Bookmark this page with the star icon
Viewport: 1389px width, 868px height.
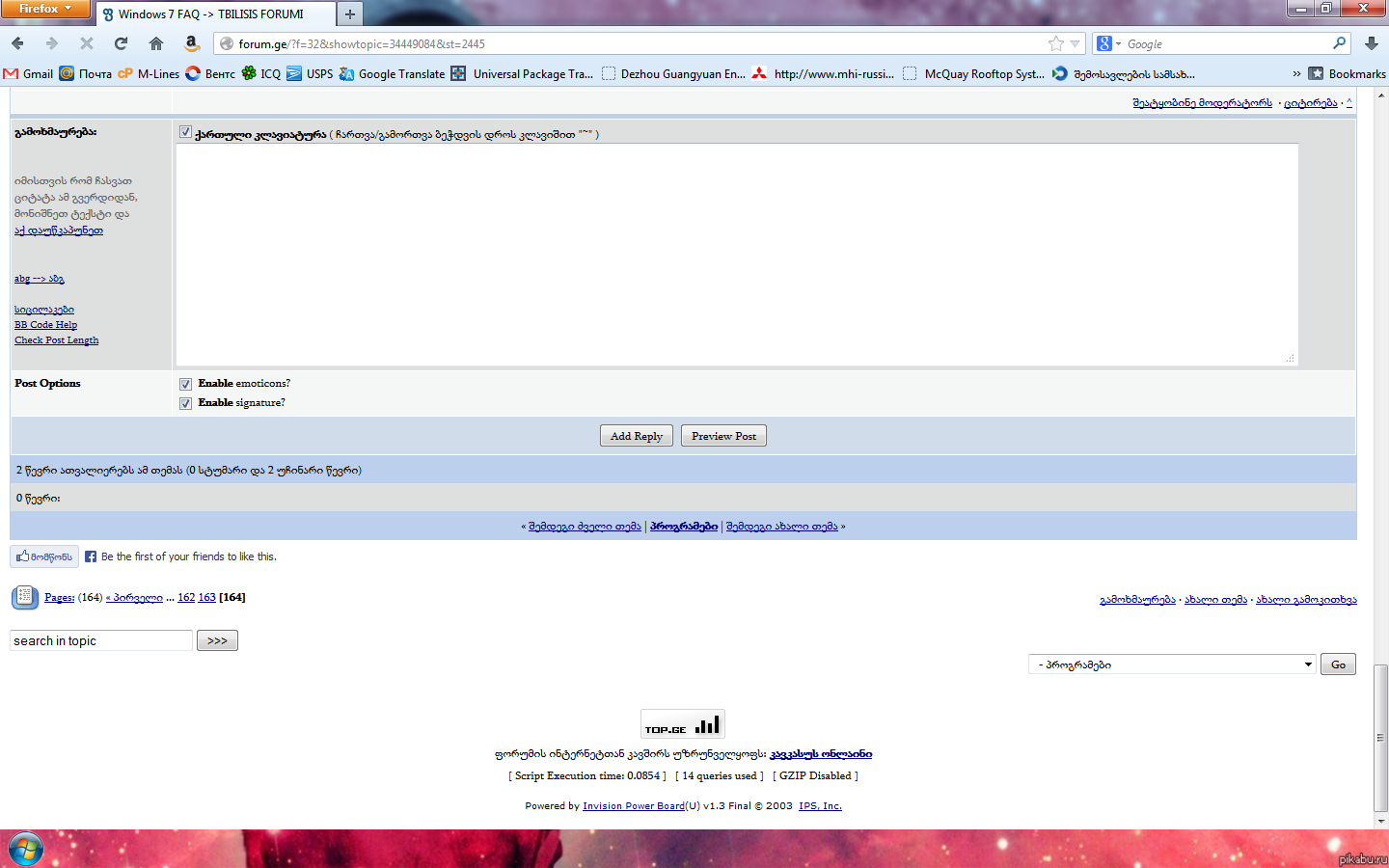pyautogui.click(x=1056, y=43)
